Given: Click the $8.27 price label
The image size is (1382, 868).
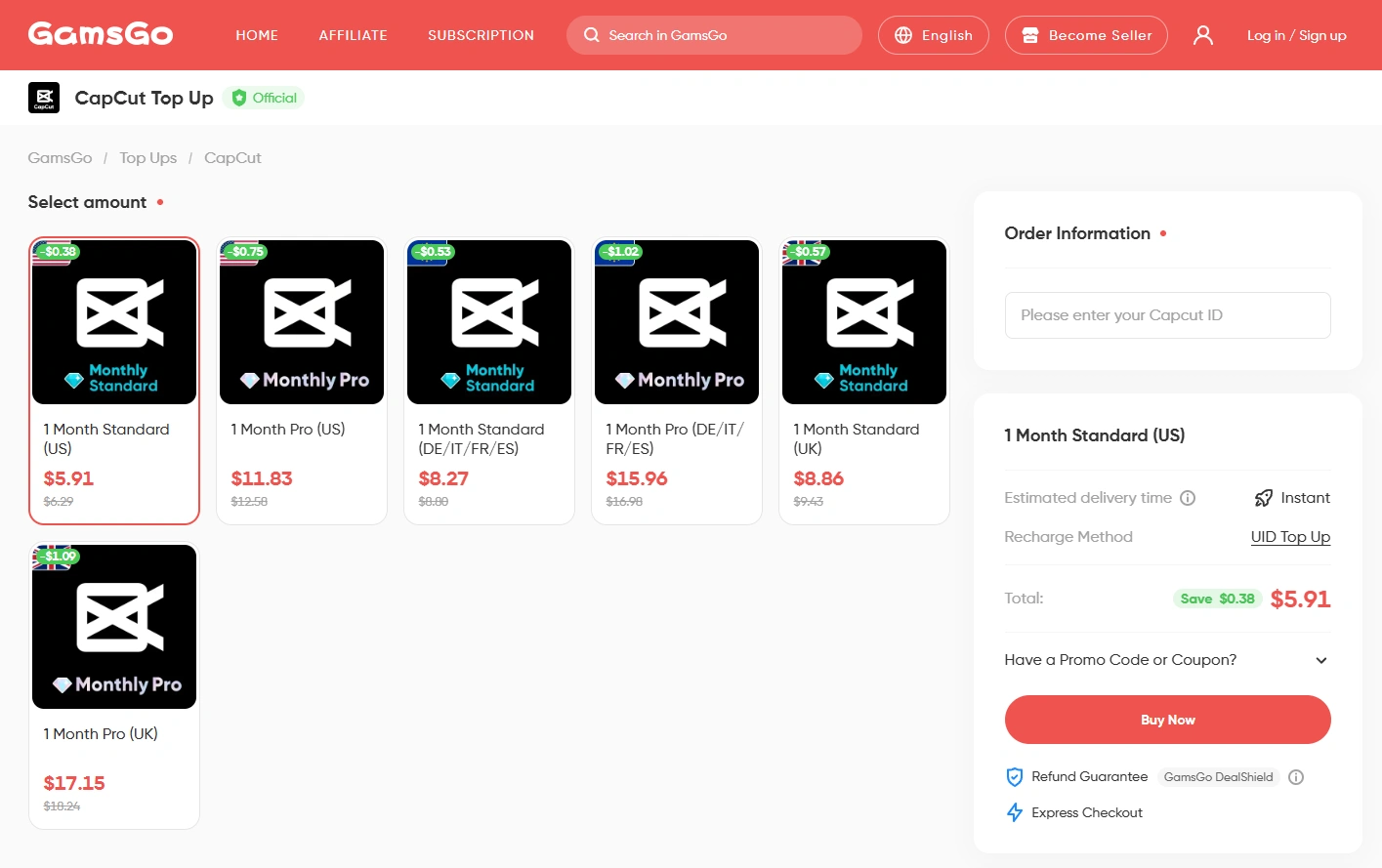Looking at the screenshot, I should point(443,478).
